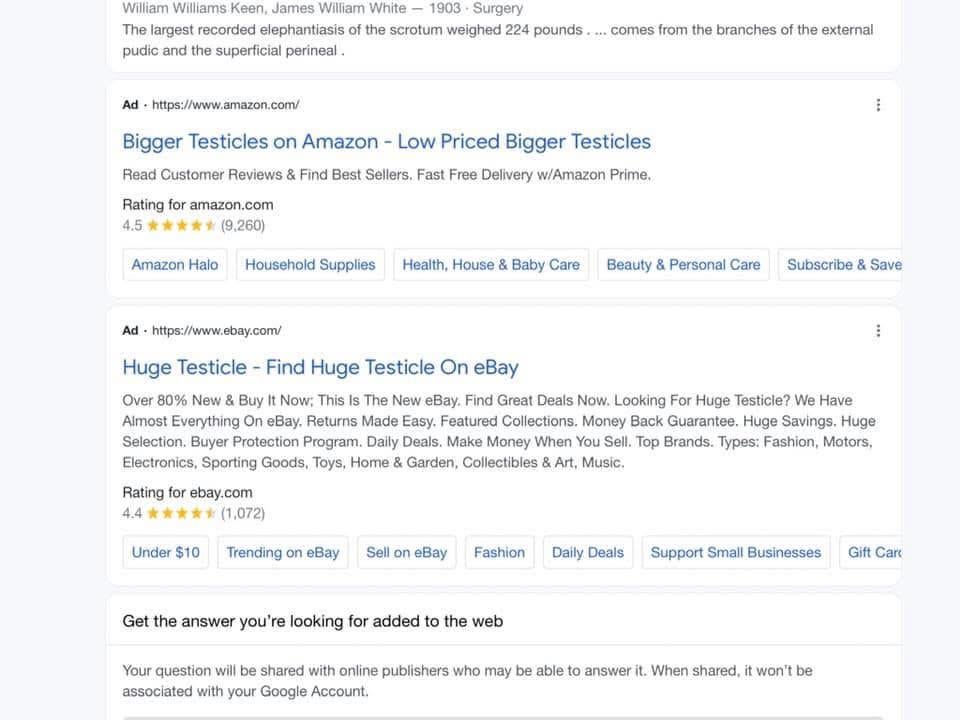Open the Daily Deals chip
The height and width of the screenshot is (720, 960).
click(x=587, y=552)
